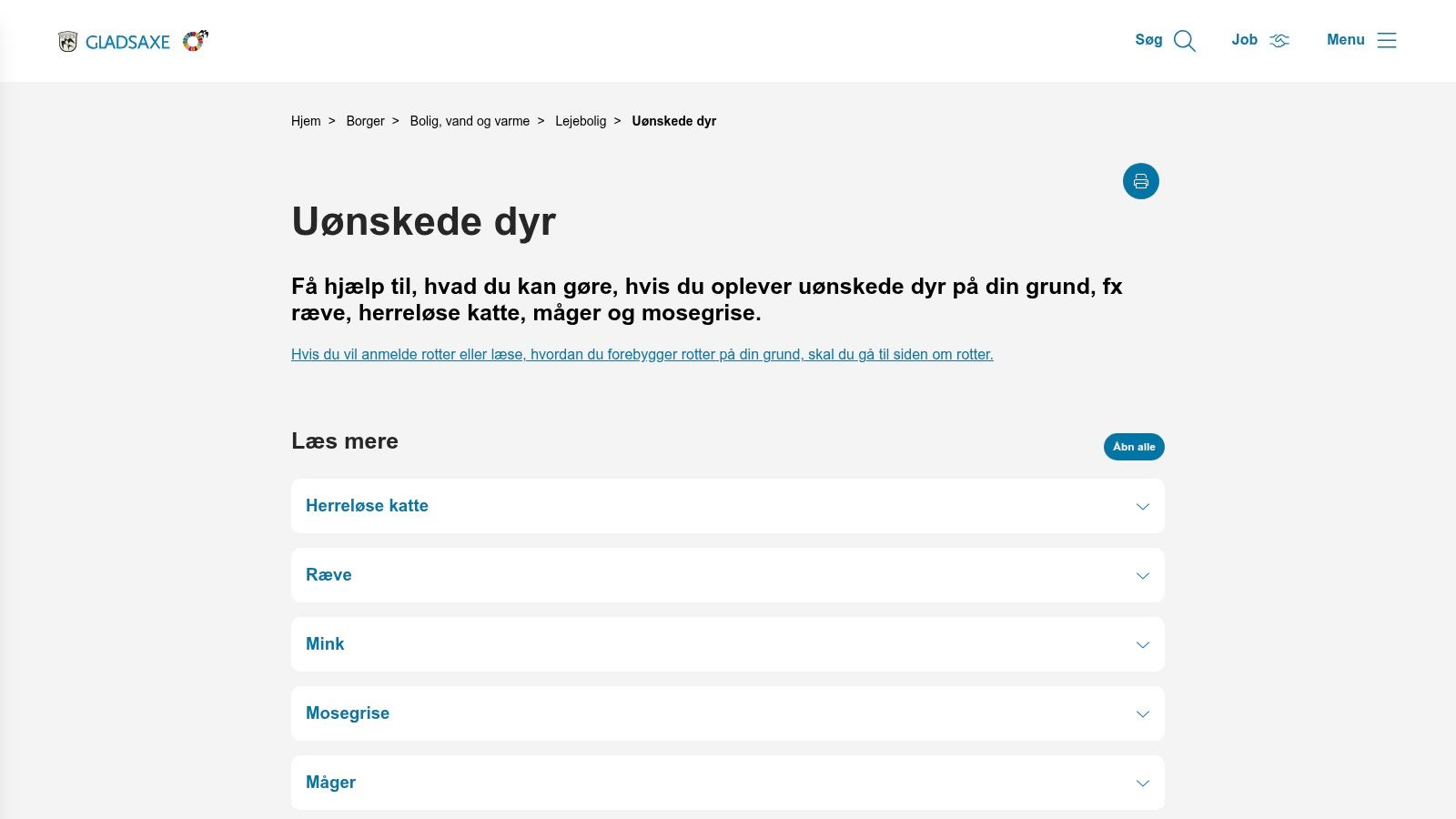The image size is (1456, 819).
Task: Click the Åbn alle button
Action: click(x=1134, y=447)
